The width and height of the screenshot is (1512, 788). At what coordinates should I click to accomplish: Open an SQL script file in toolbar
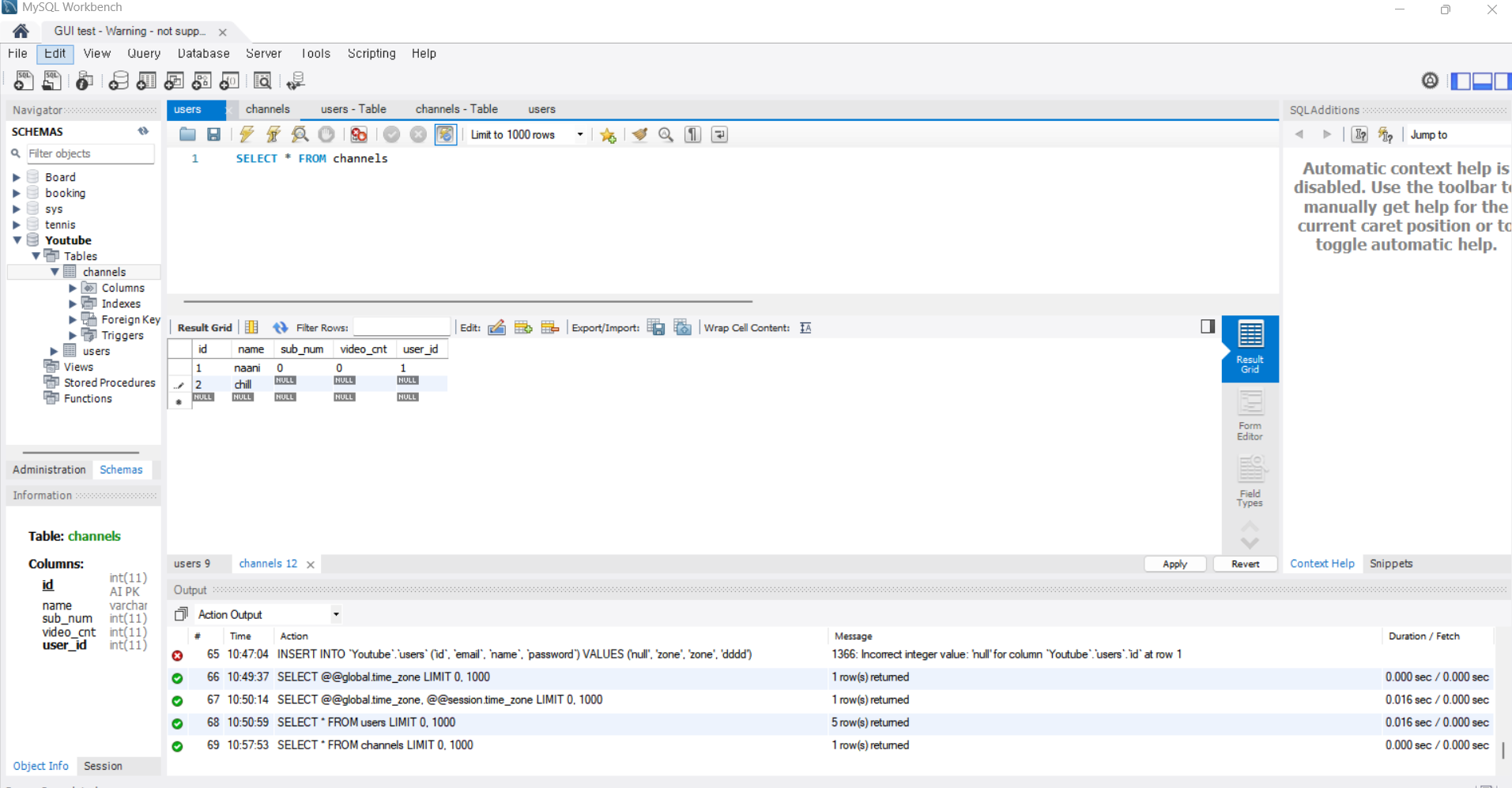coord(51,81)
